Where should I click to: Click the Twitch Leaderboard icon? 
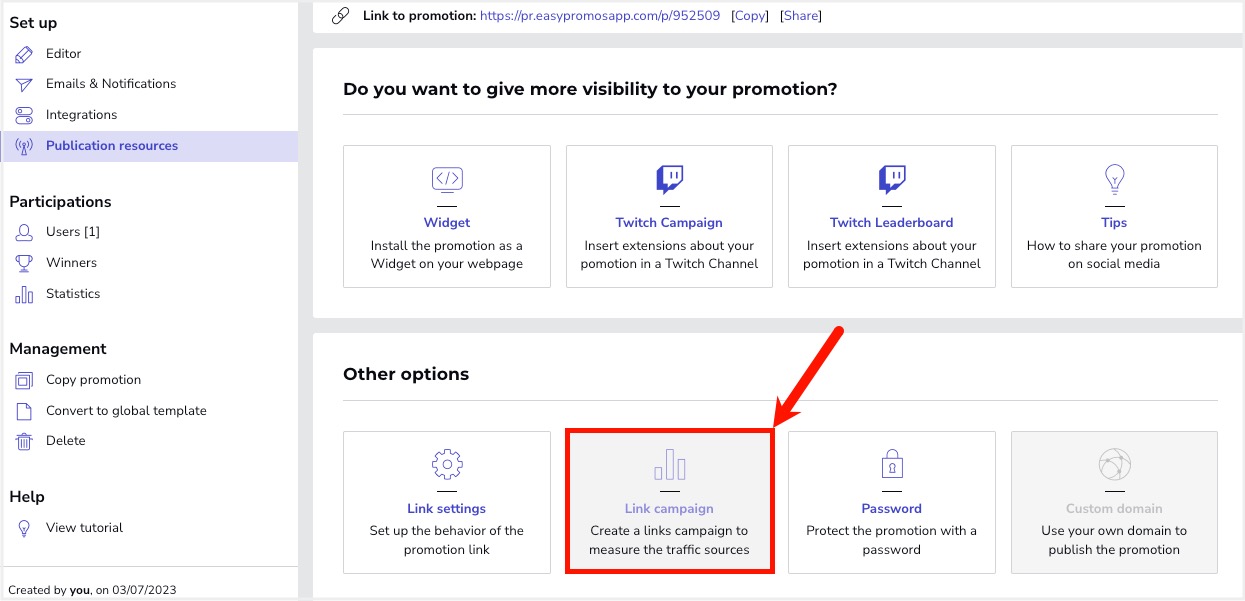tap(891, 179)
